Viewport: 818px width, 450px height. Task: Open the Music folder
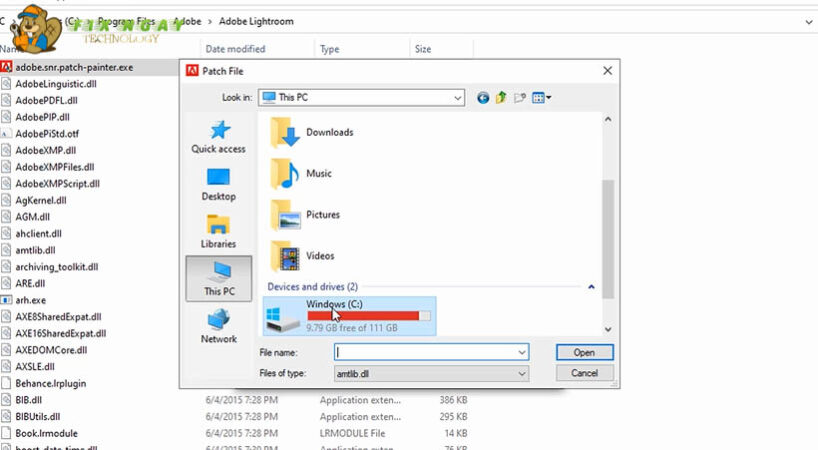318,174
